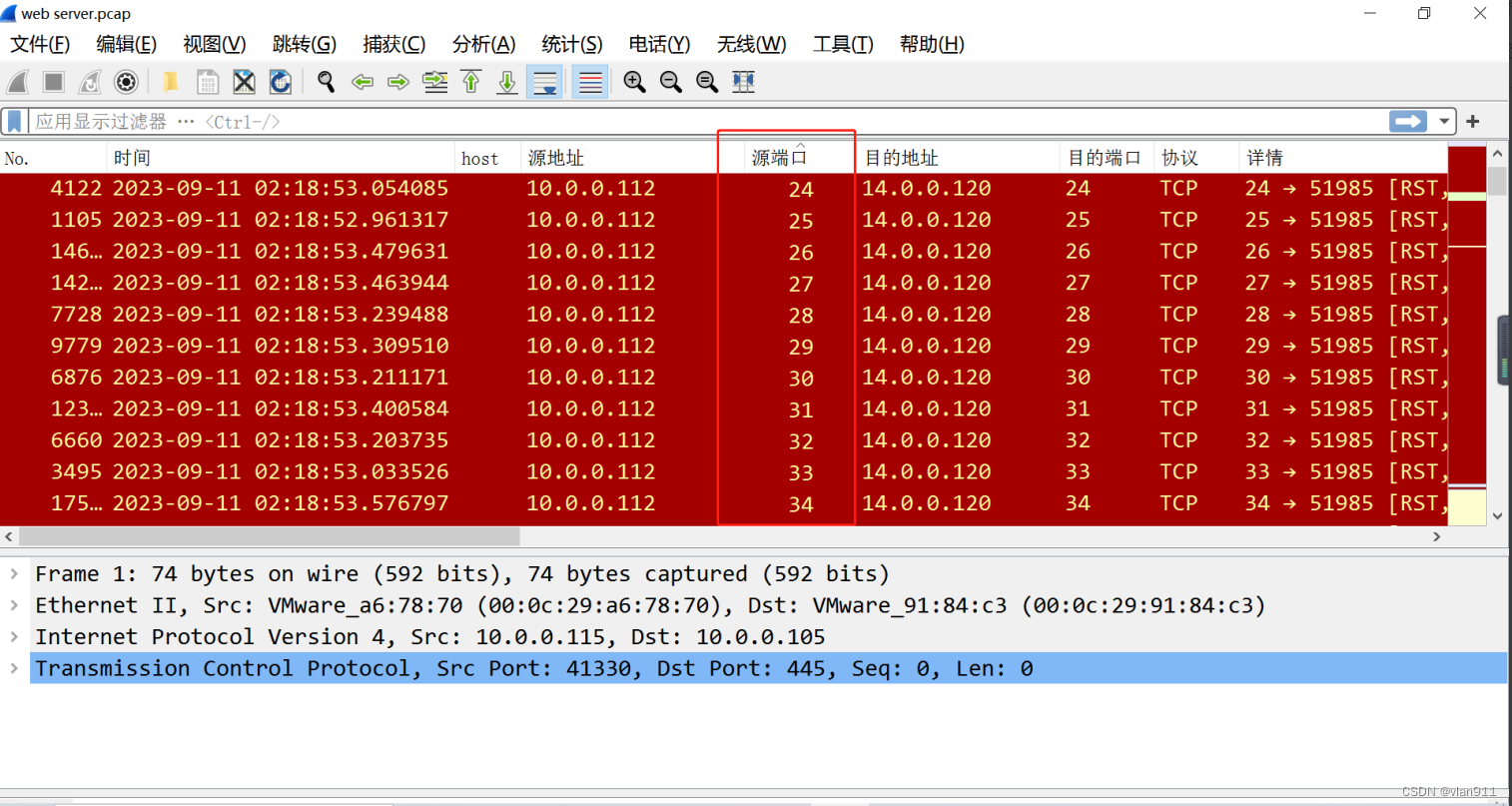Click the plus to add filter button
1512x806 pixels.
point(1473,121)
